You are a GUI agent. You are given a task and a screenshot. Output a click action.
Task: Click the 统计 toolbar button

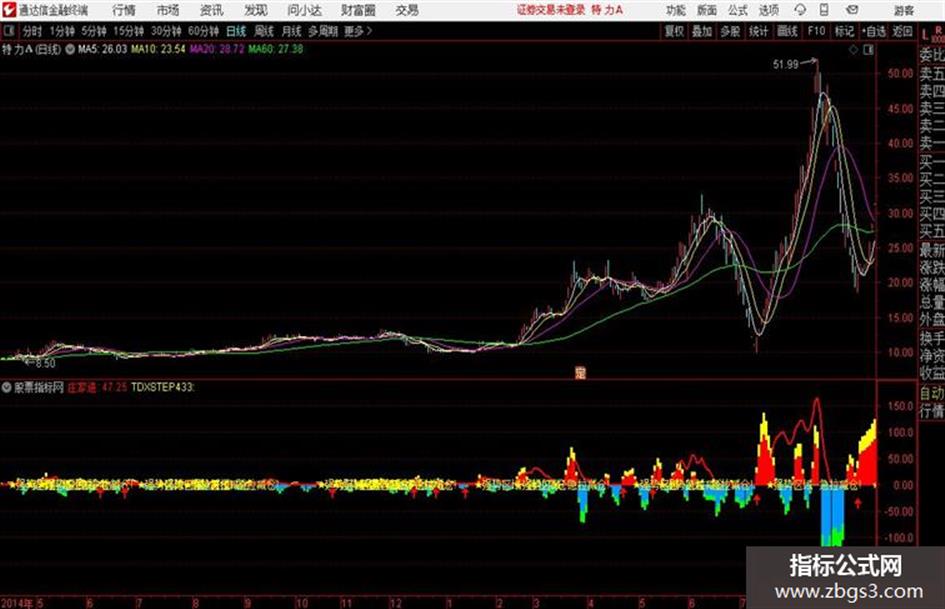pos(758,31)
